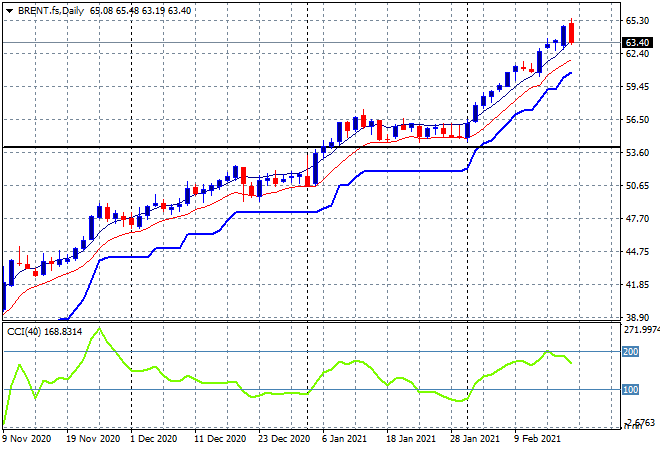Screen dimensions: 660x450
Task: Select the 53.60 price axis label
Action: click(637, 152)
